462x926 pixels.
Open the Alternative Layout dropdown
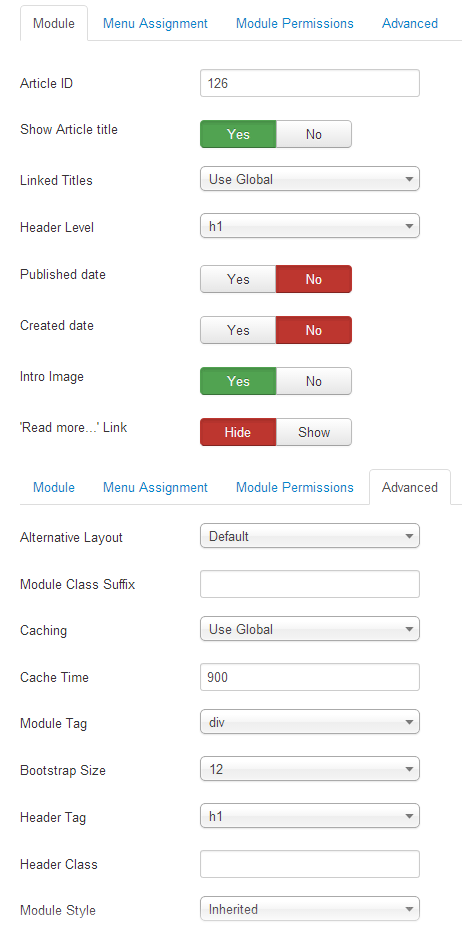(310, 536)
